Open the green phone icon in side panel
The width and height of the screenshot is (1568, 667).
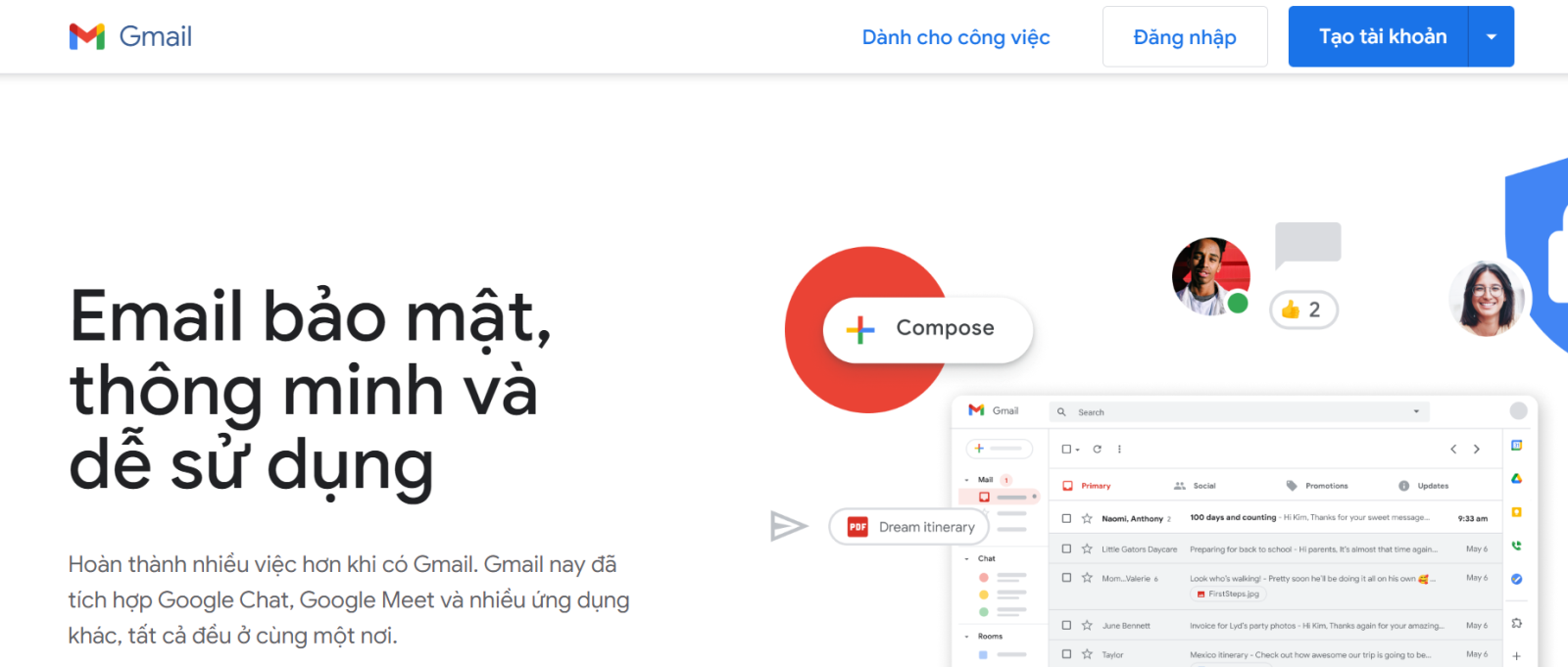pos(1516,546)
